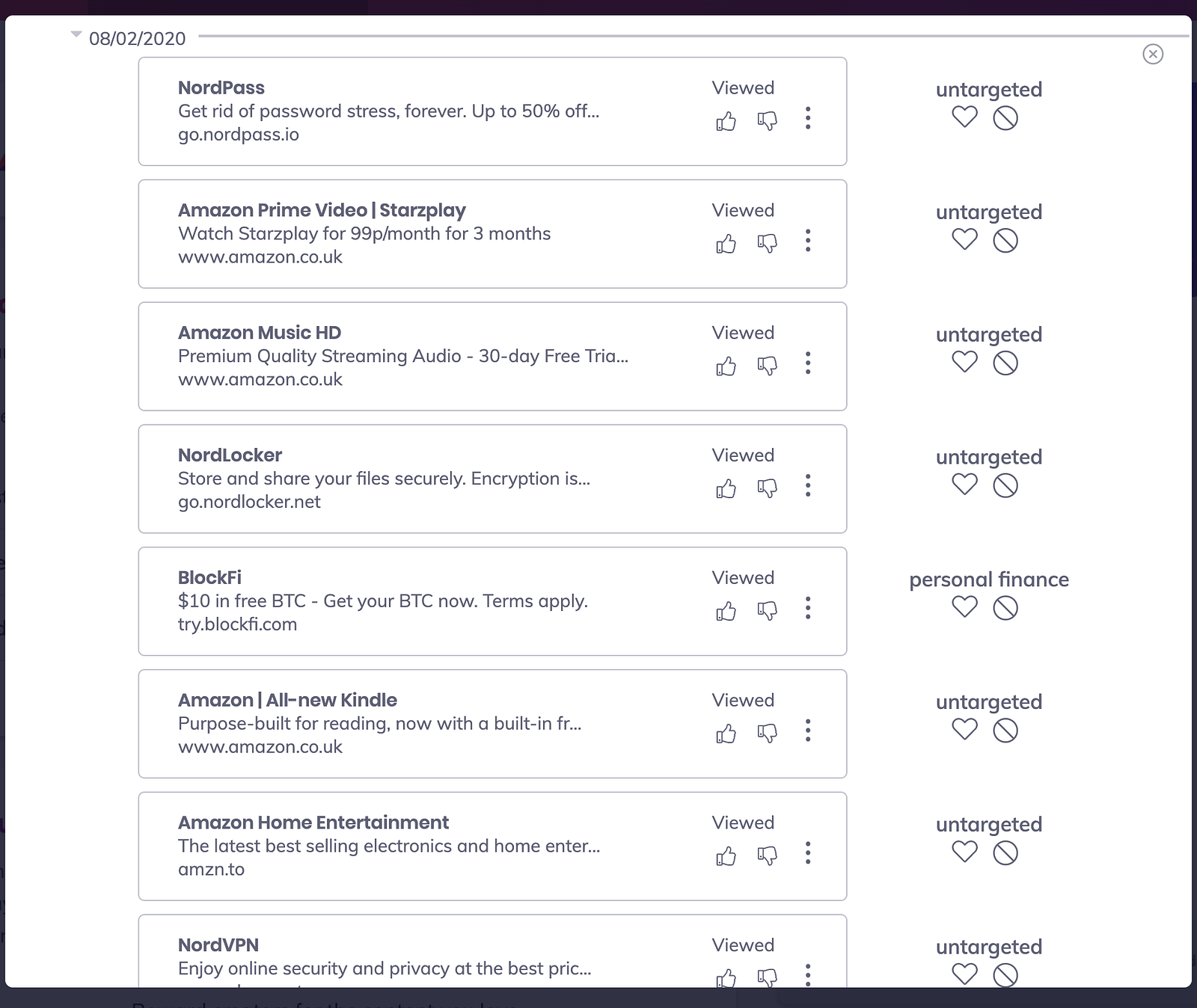Block category beside Amazon Home Entertainment
Viewport: 1197px width, 1008px height.
(1005, 852)
